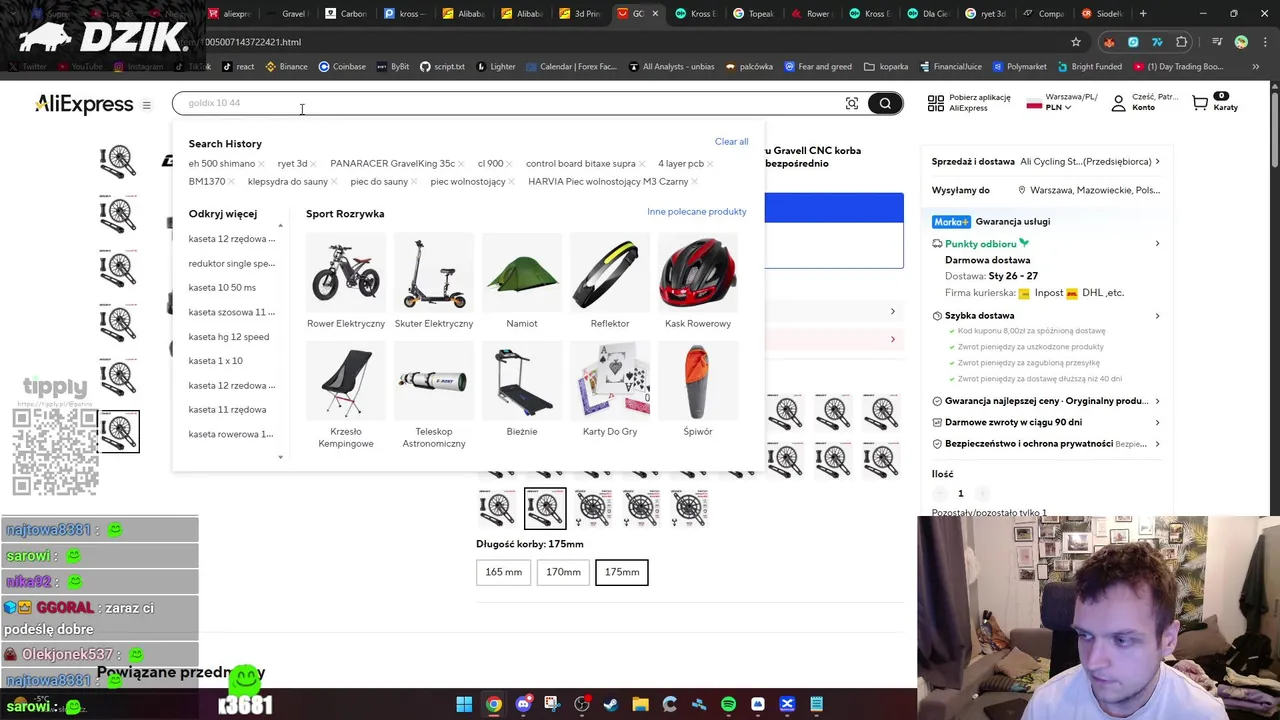The width and height of the screenshot is (1280, 720).
Task: Select 'HARVIA Piec wolnostojący M3 Czarny' history
Action: (608, 182)
